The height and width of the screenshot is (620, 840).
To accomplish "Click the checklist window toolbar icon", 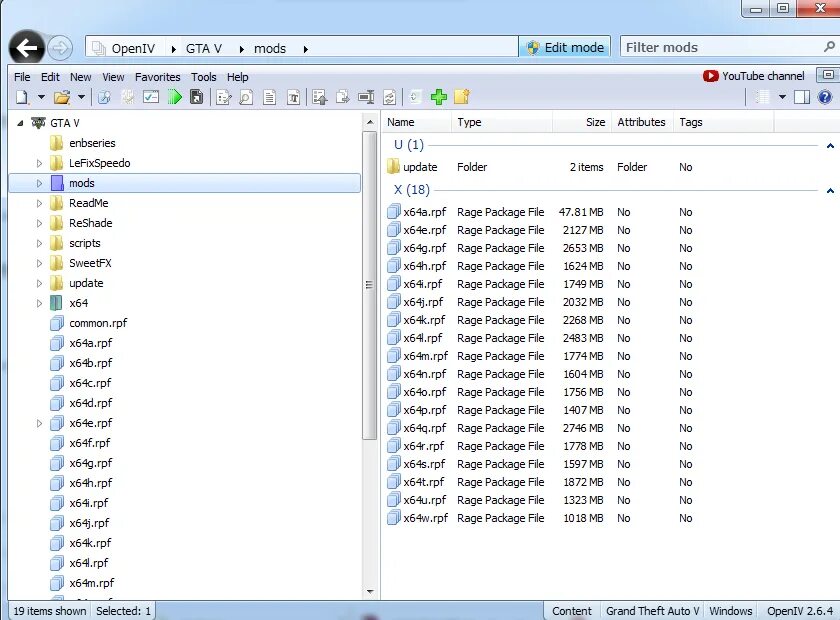I will point(151,97).
